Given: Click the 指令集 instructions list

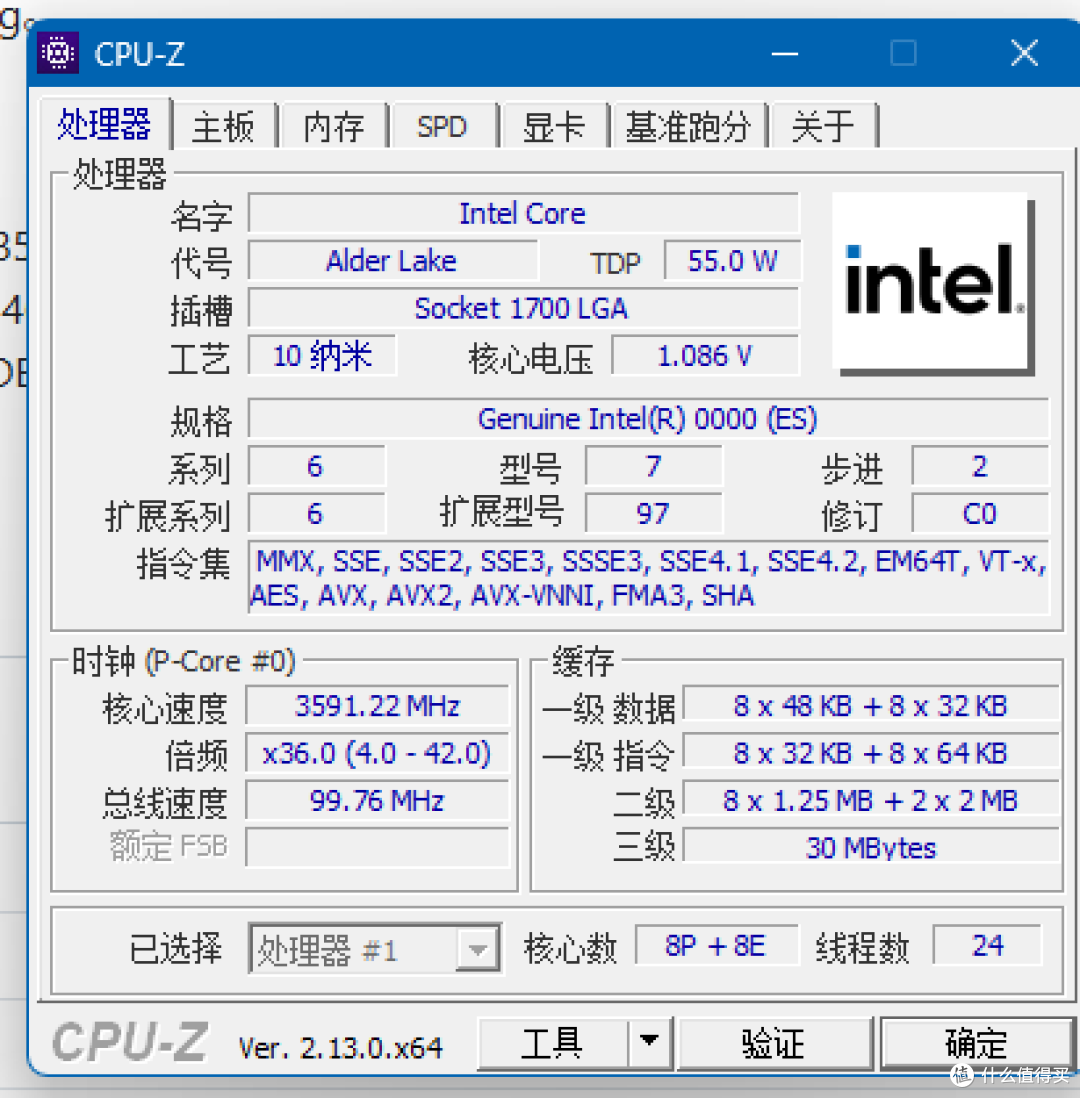Looking at the screenshot, I should click(649, 578).
